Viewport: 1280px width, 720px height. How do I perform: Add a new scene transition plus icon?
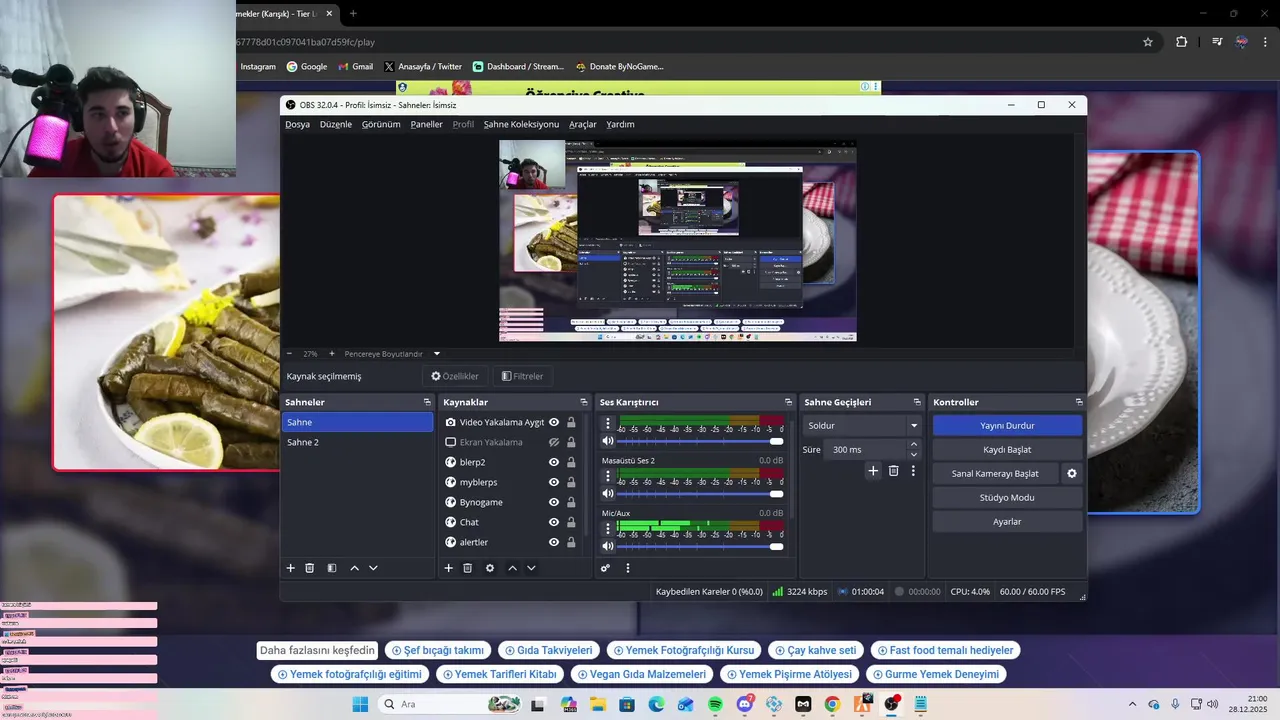tap(873, 471)
